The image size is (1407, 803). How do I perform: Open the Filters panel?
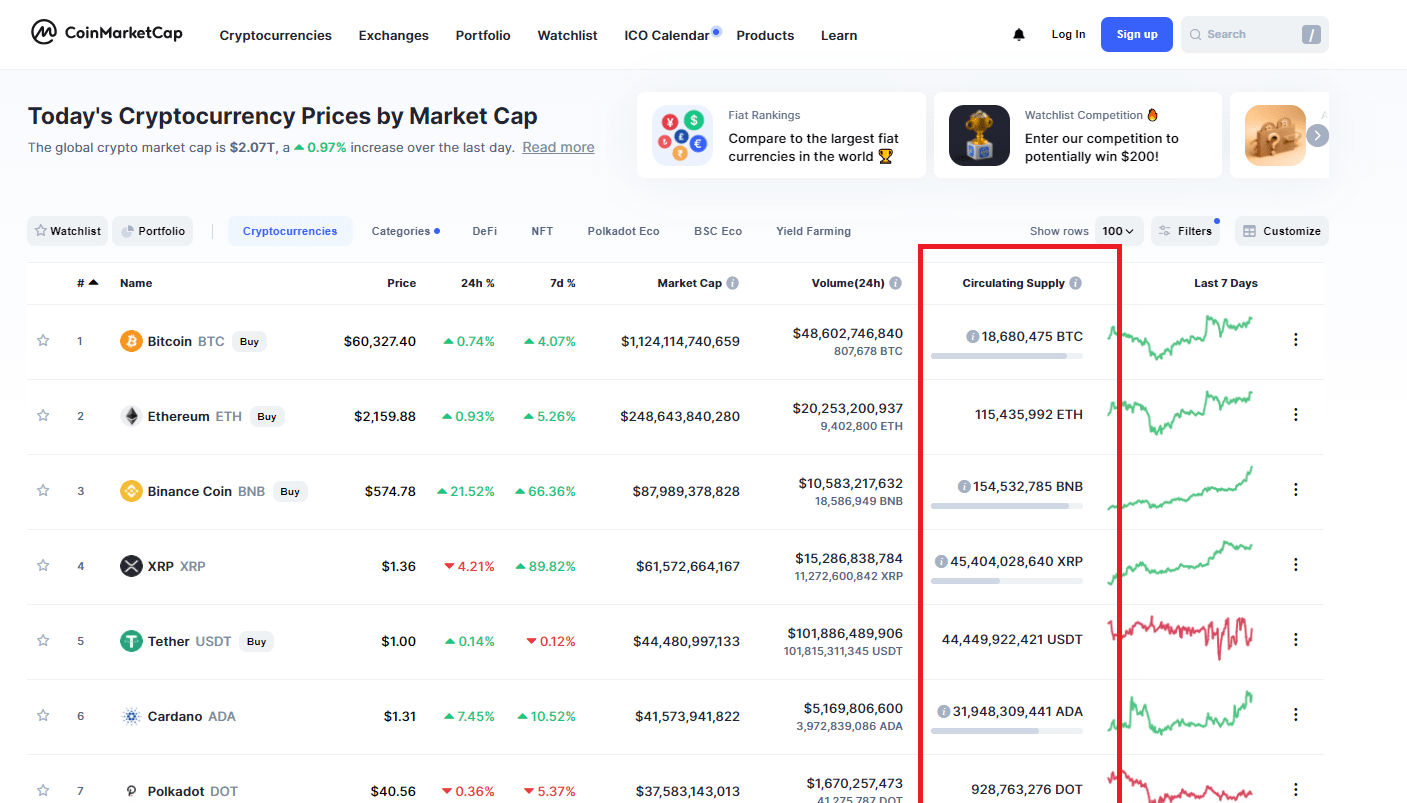[x=1185, y=231]
